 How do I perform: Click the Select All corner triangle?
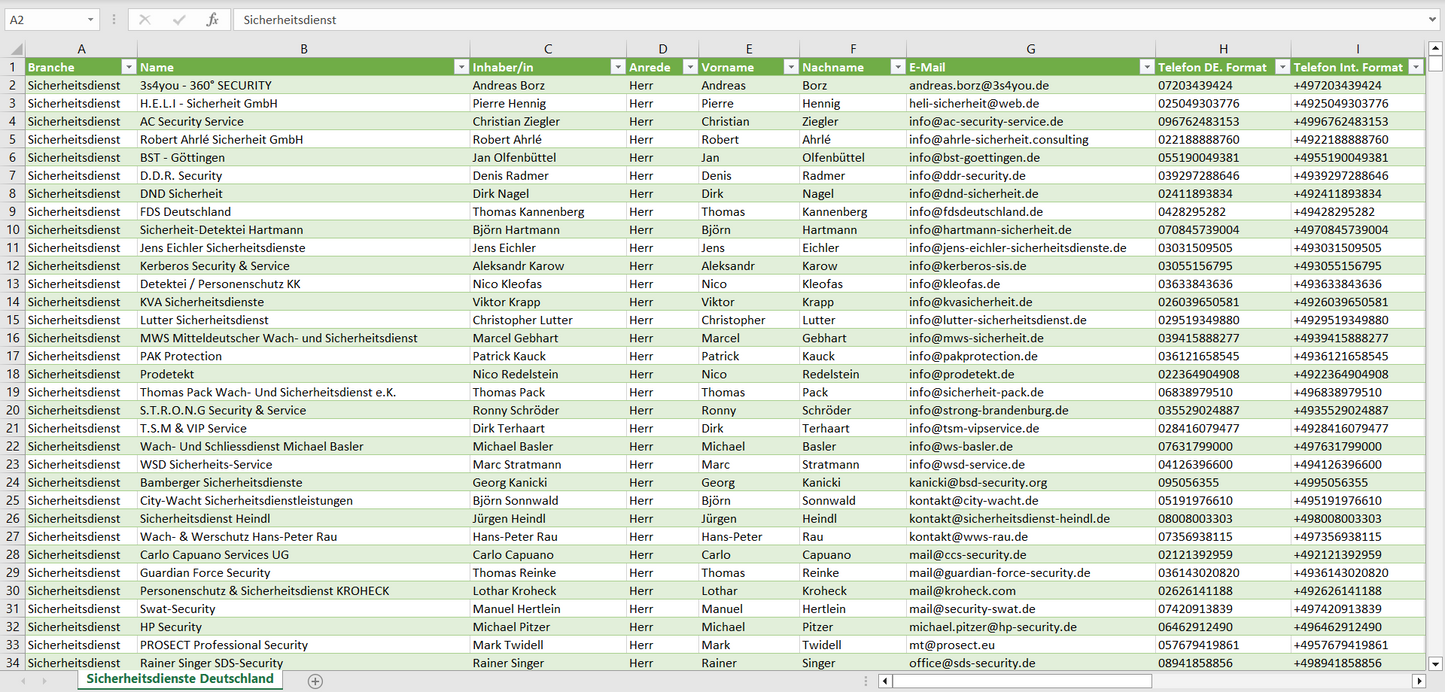(14, 49)
